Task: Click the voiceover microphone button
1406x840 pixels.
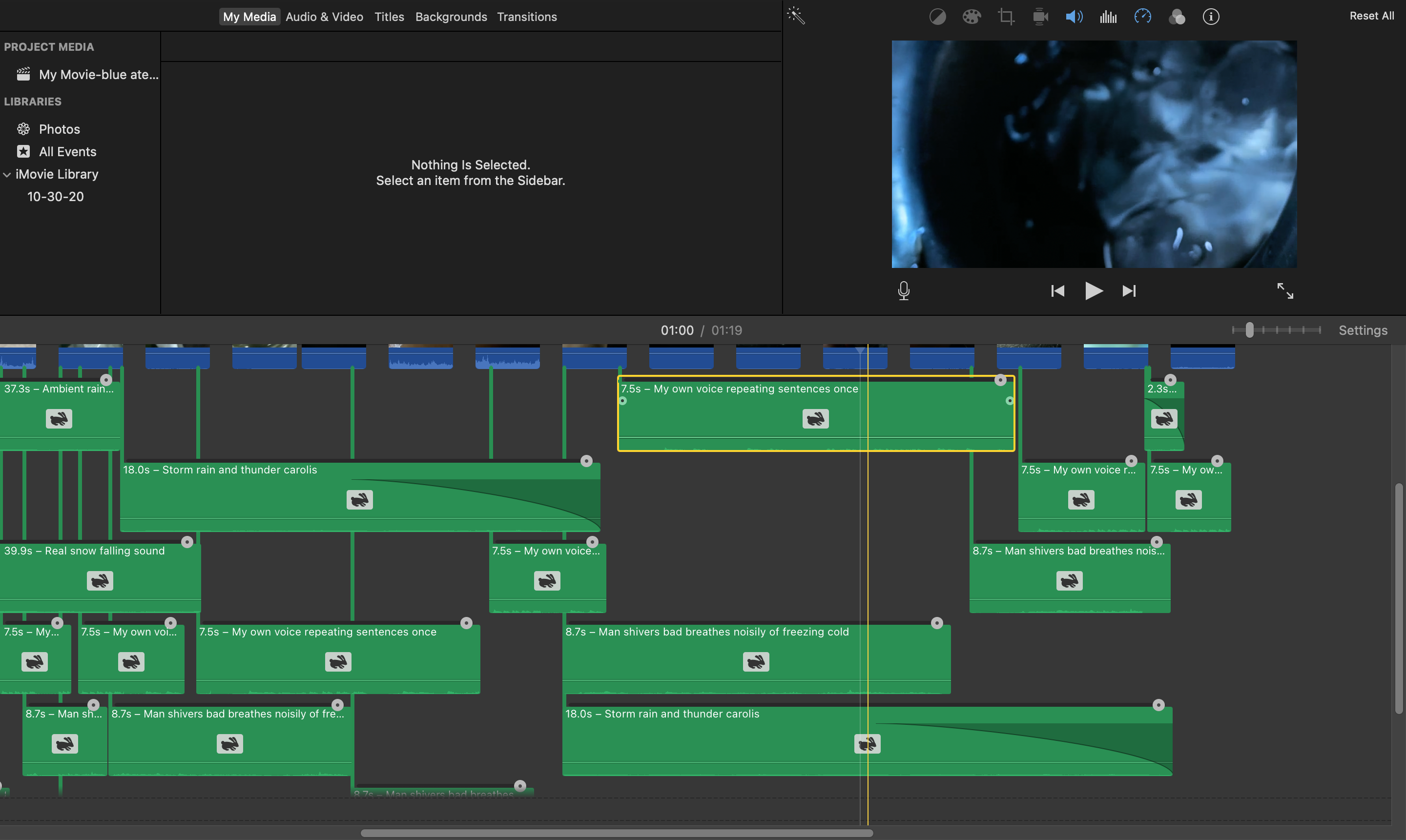Action: (903, 291)
